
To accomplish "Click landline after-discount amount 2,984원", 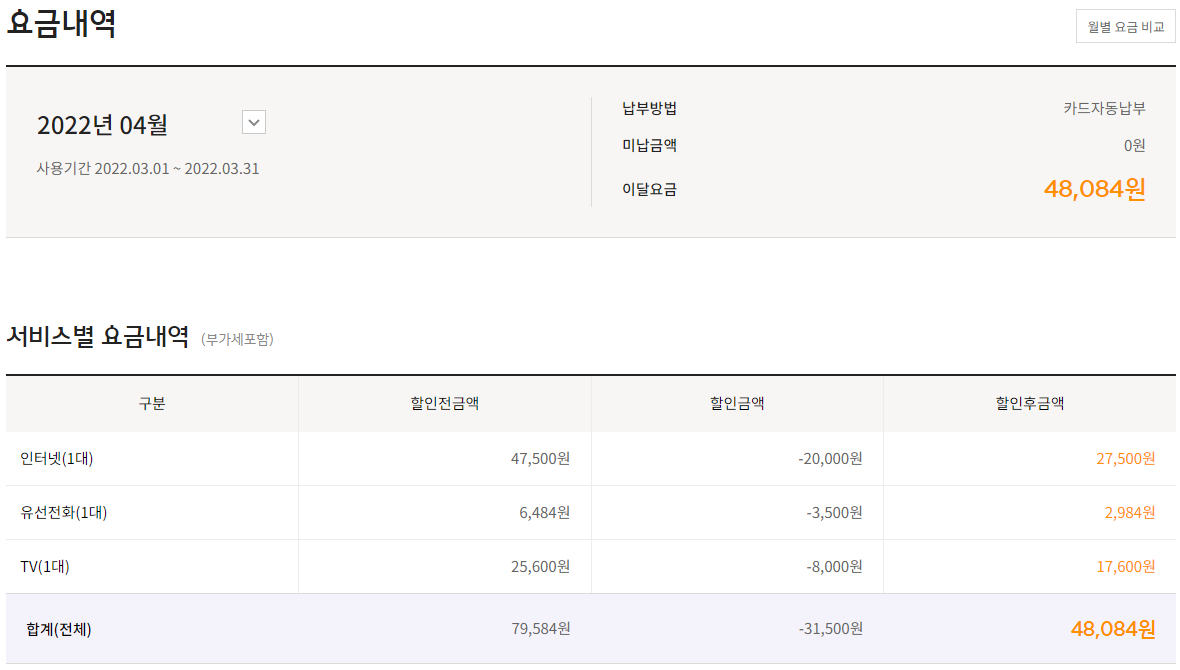I will pyautogui.click(x=1129, y=513).
